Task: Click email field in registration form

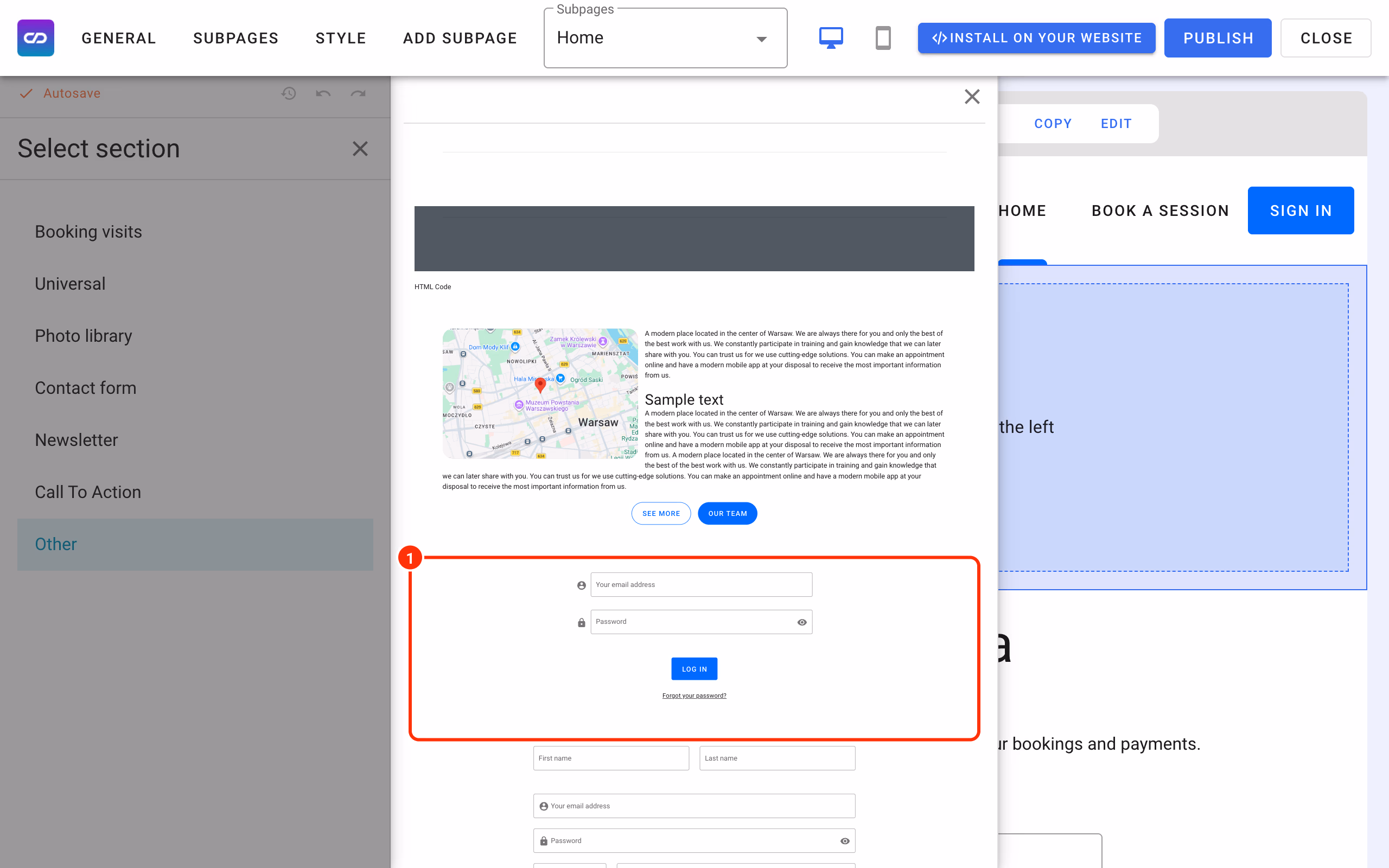Action: pos(694,806)
